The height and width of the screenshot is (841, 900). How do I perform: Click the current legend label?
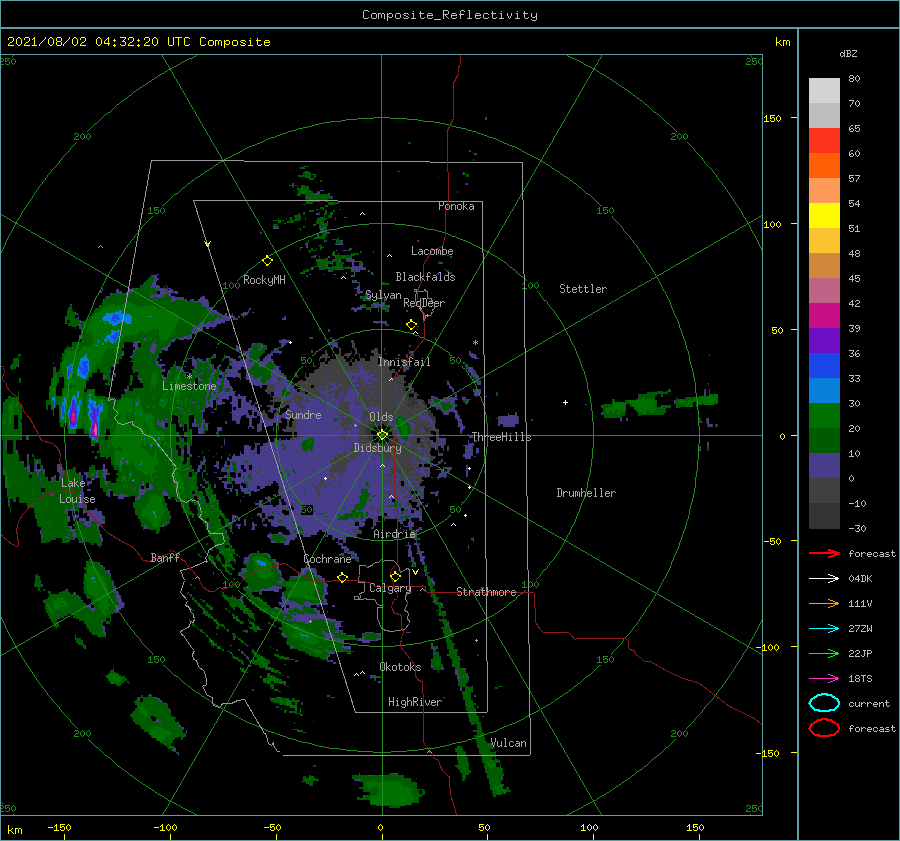[x=869, y=704]
